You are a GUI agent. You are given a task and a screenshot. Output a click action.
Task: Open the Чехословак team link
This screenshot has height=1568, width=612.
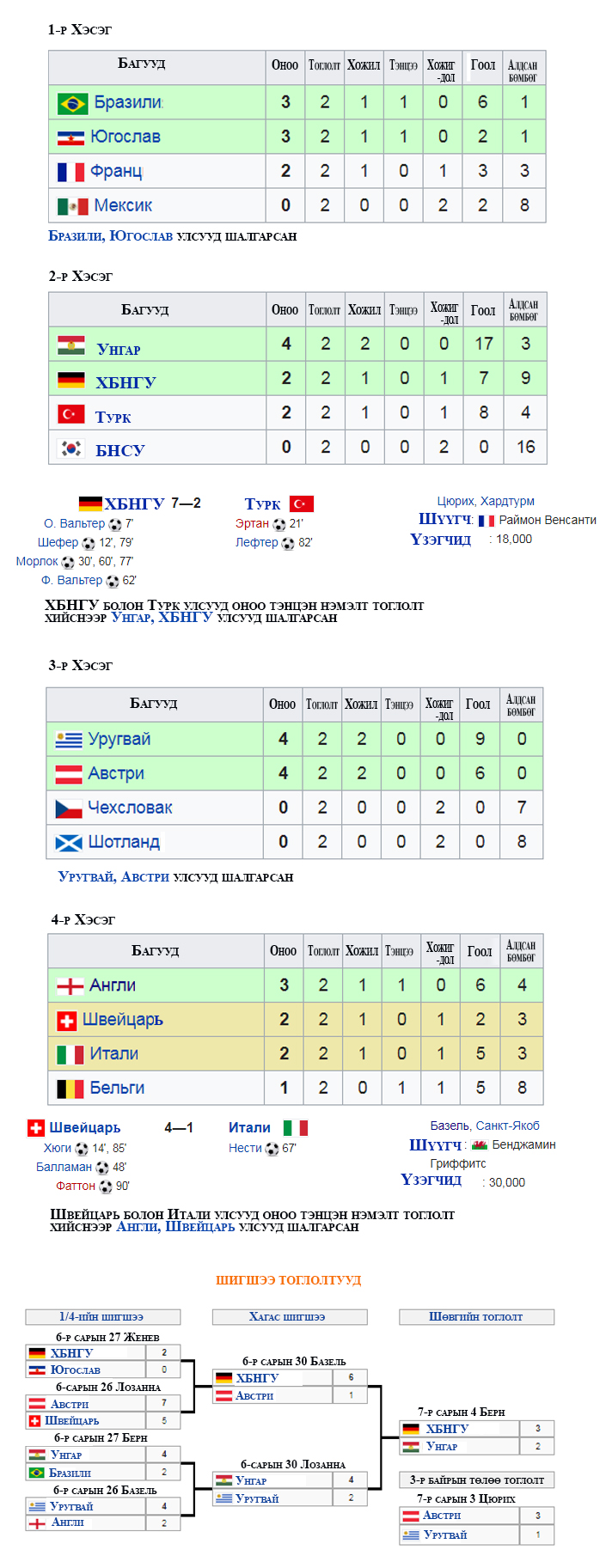point(130,808)
